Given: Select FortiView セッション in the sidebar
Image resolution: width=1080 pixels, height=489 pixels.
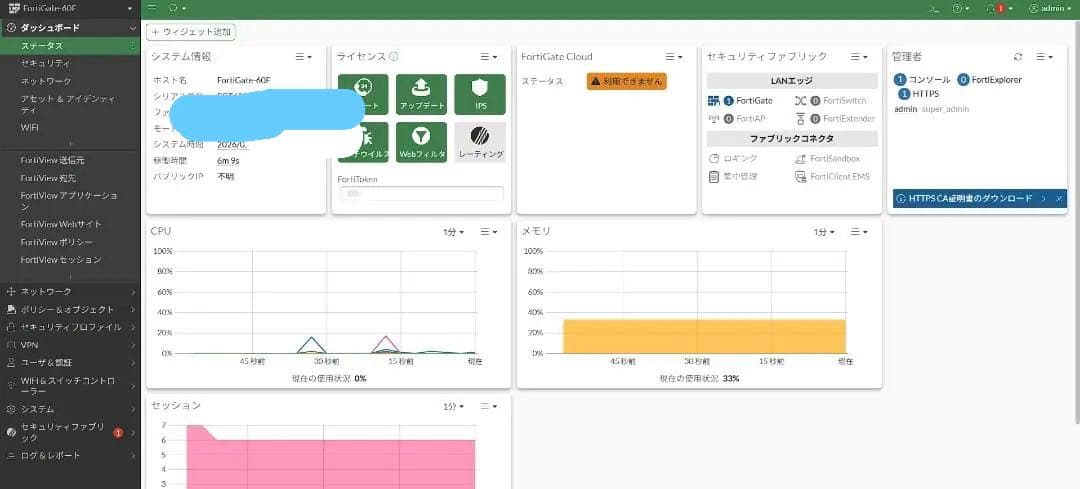Looking at the screenshot, I should [61, 260].
